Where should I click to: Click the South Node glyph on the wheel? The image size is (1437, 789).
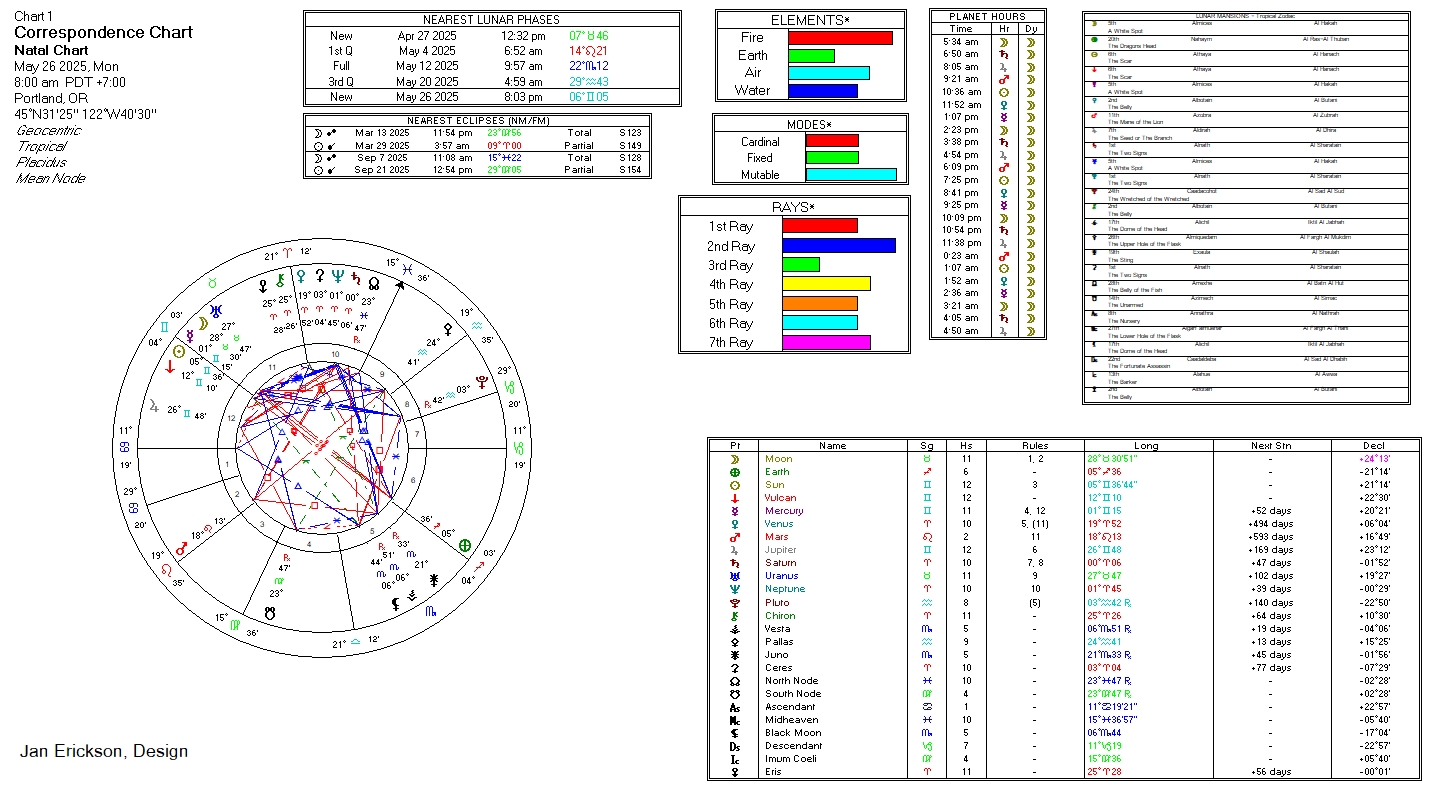pyautogui.click(x=269, y=611)
